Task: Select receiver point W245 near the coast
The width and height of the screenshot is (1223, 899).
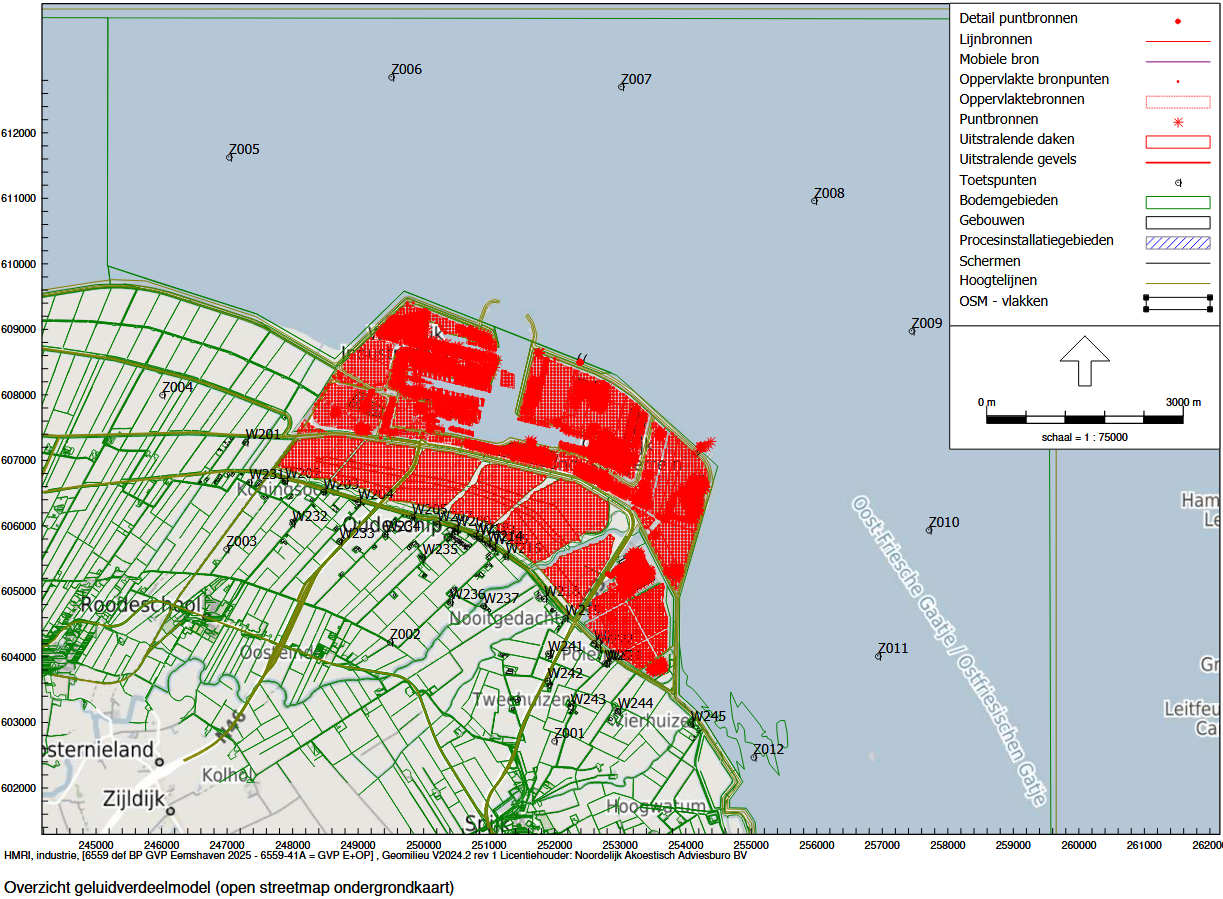Action: tap(692, 723)
